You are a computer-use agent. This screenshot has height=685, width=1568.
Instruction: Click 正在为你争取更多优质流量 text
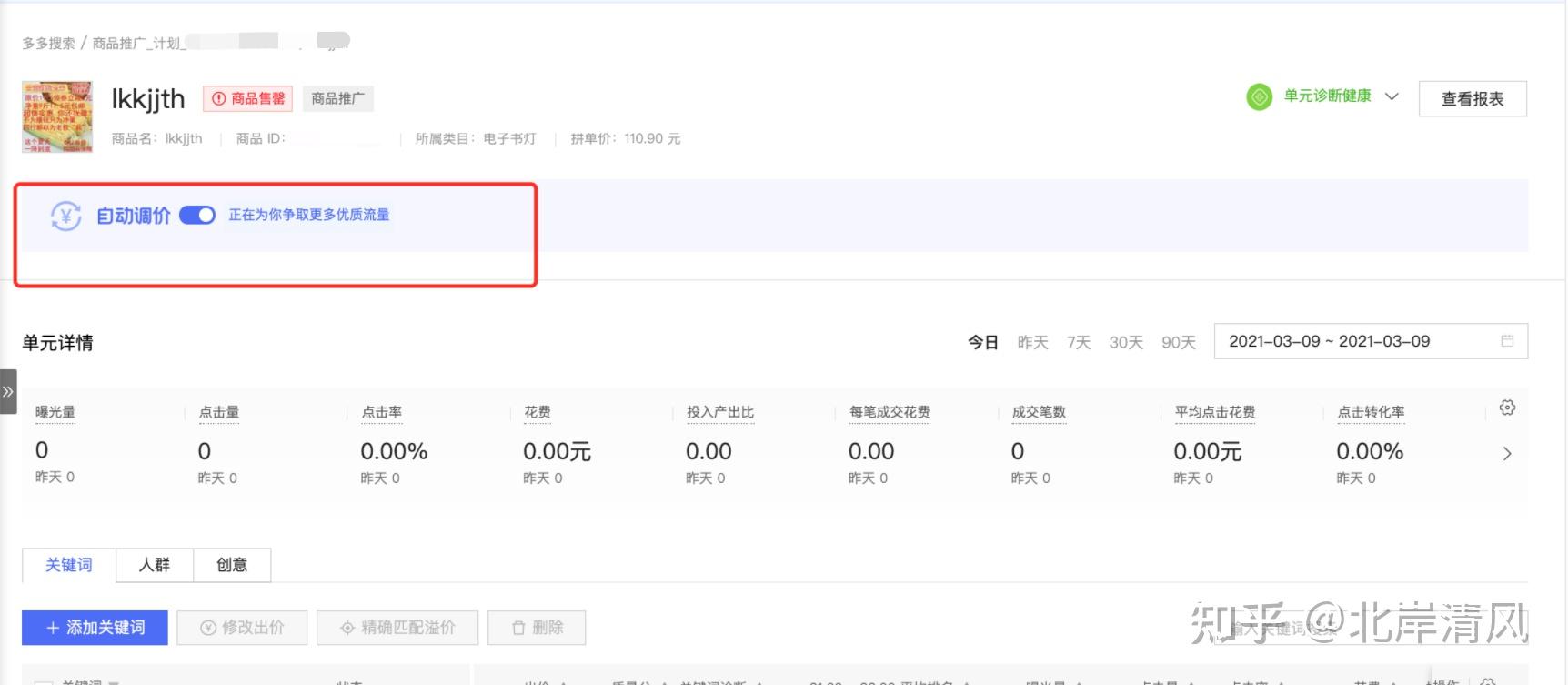pyautogui.click(x=309, y=215)
